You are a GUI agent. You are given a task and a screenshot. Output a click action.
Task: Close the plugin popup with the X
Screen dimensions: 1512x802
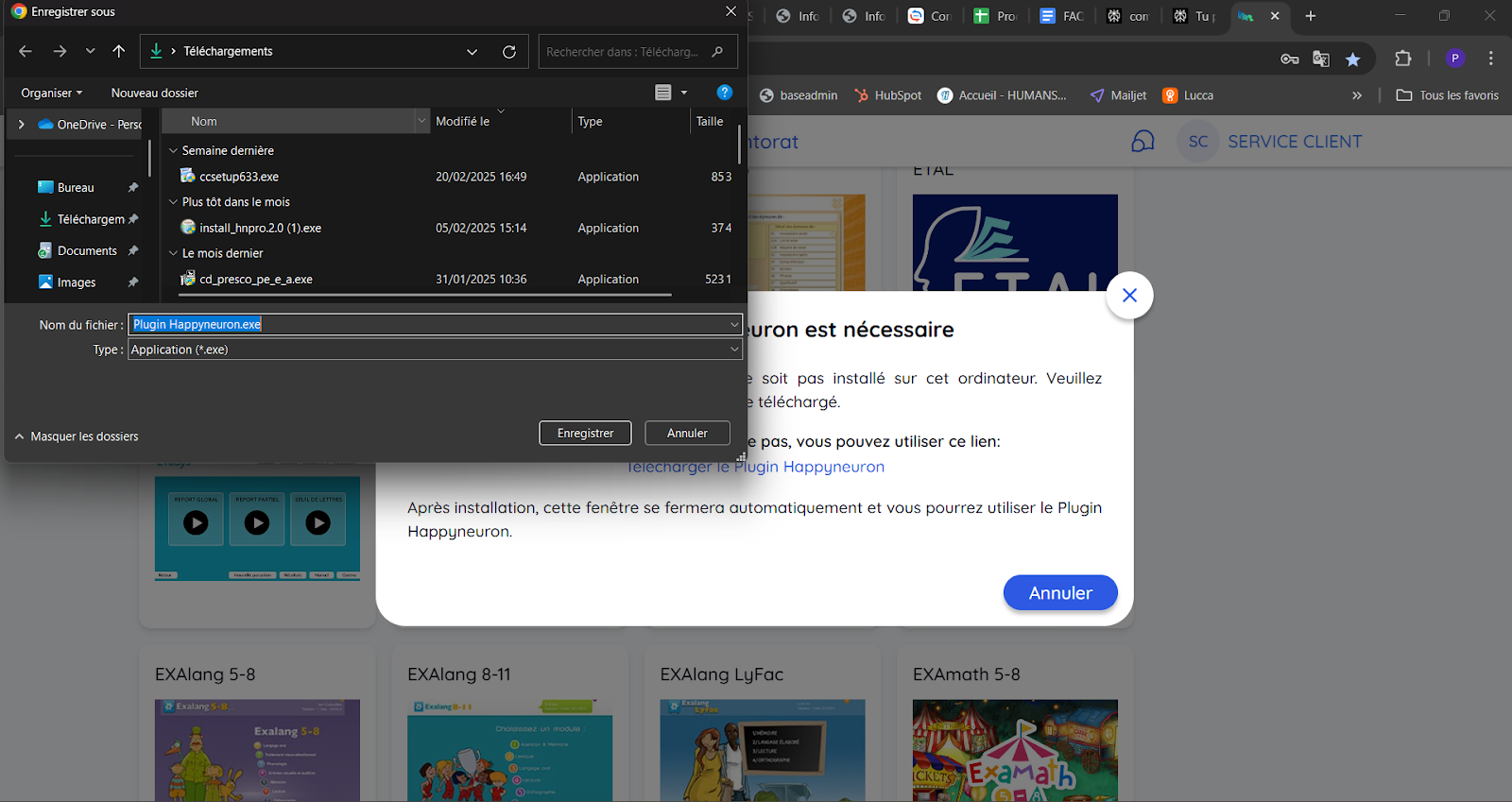coord(1129,296)
